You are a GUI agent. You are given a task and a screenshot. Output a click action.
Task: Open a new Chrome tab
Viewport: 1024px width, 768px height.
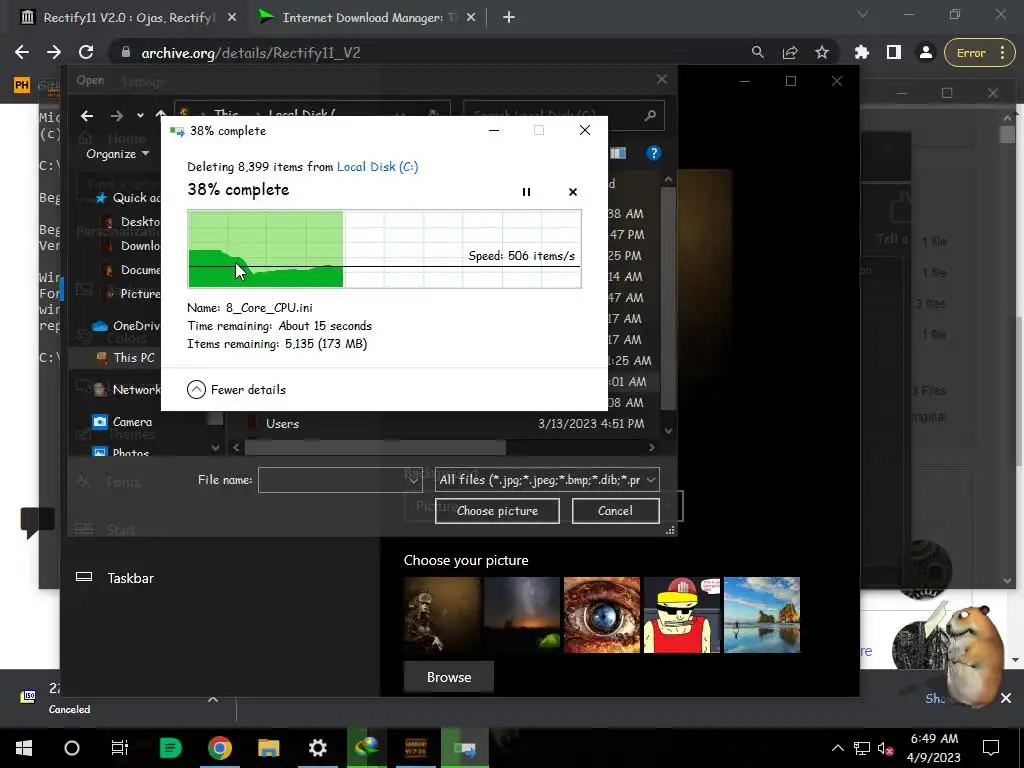tap(509, 18)
